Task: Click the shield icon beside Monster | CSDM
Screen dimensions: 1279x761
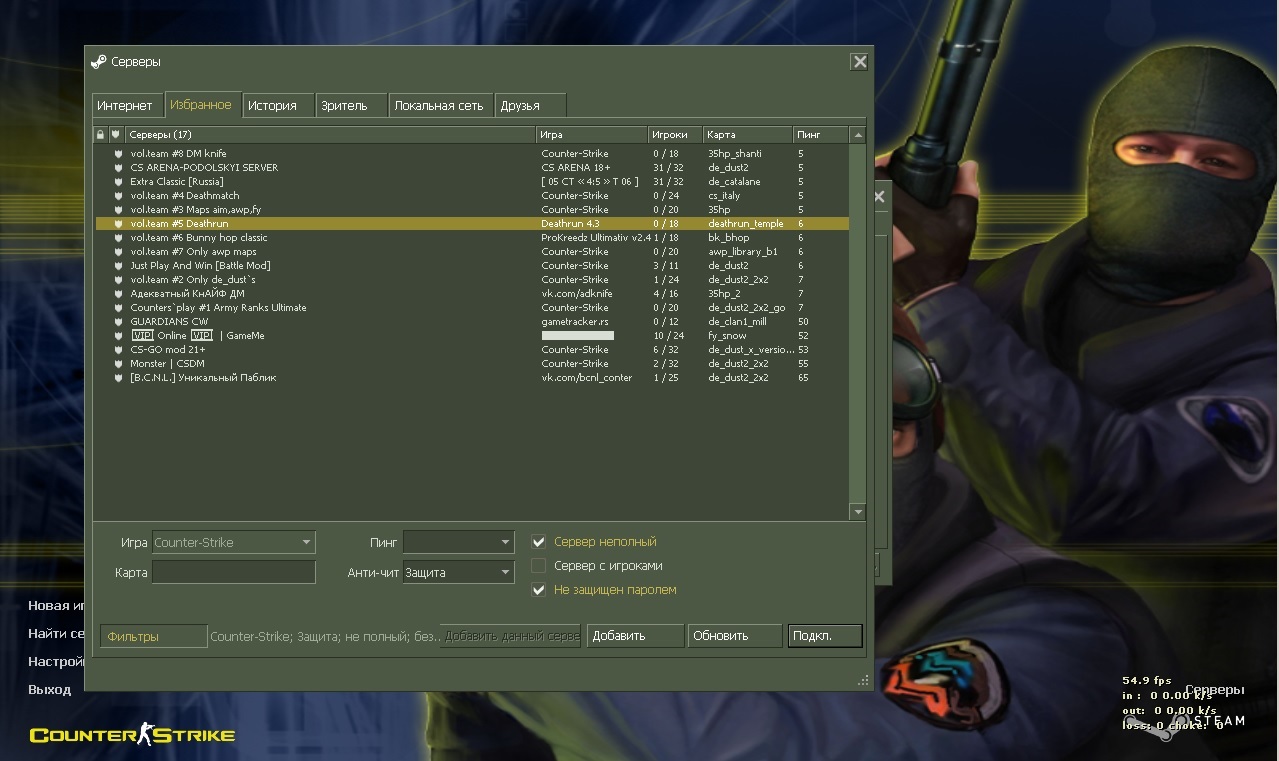Action: click(x=118, y=364)
